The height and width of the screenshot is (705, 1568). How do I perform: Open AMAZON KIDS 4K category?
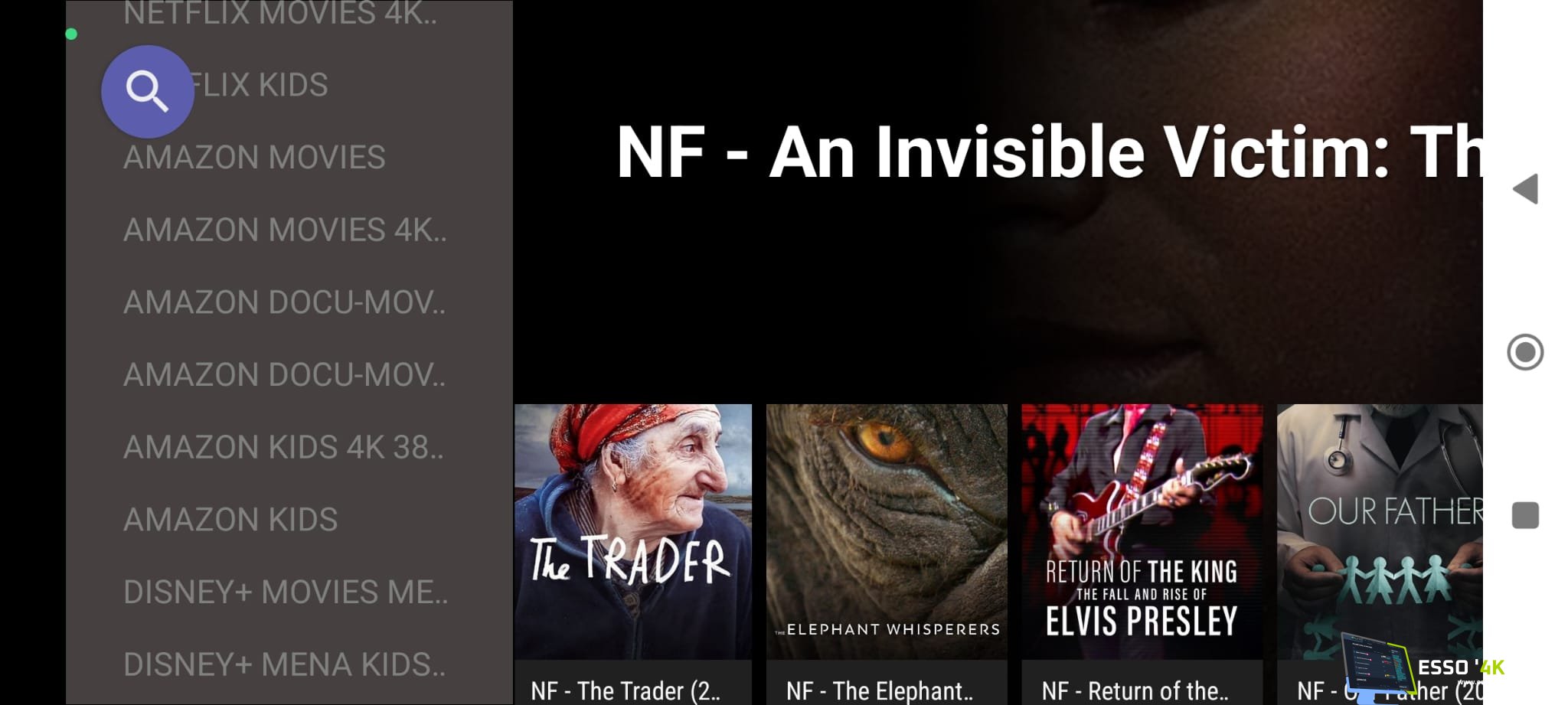pos(283,447)
